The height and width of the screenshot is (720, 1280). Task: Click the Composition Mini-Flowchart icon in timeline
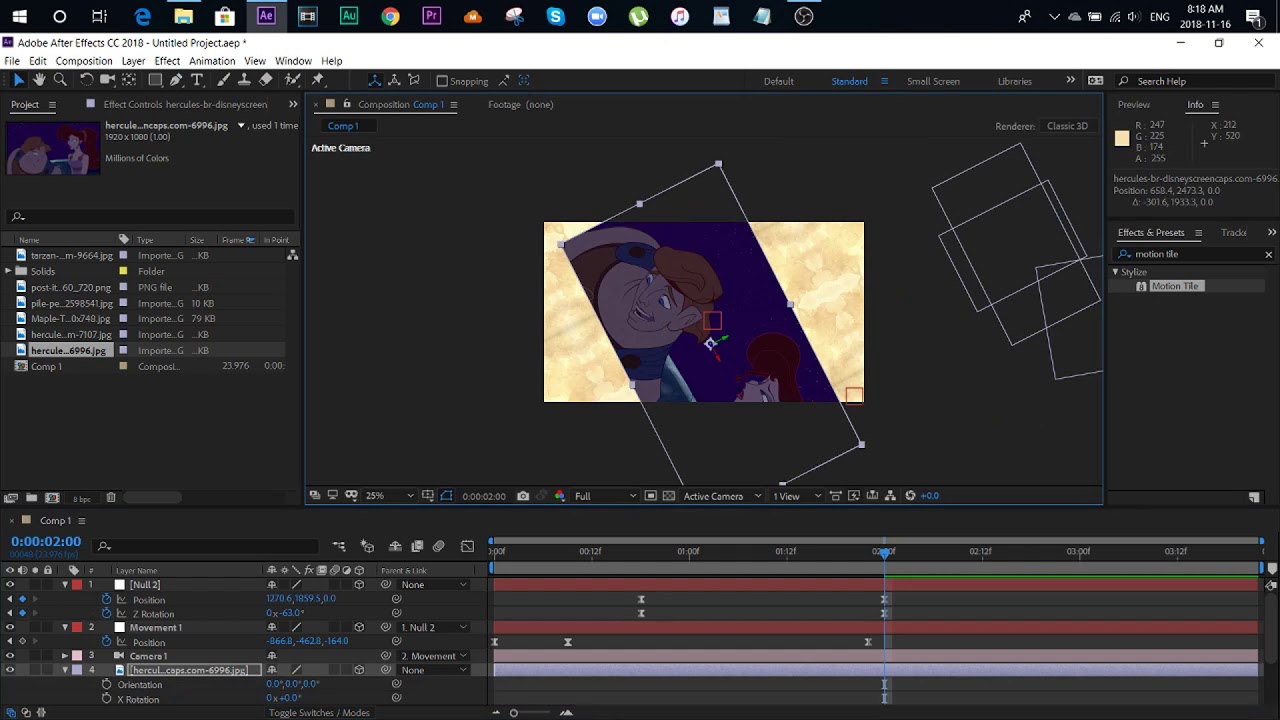(339, 546)
